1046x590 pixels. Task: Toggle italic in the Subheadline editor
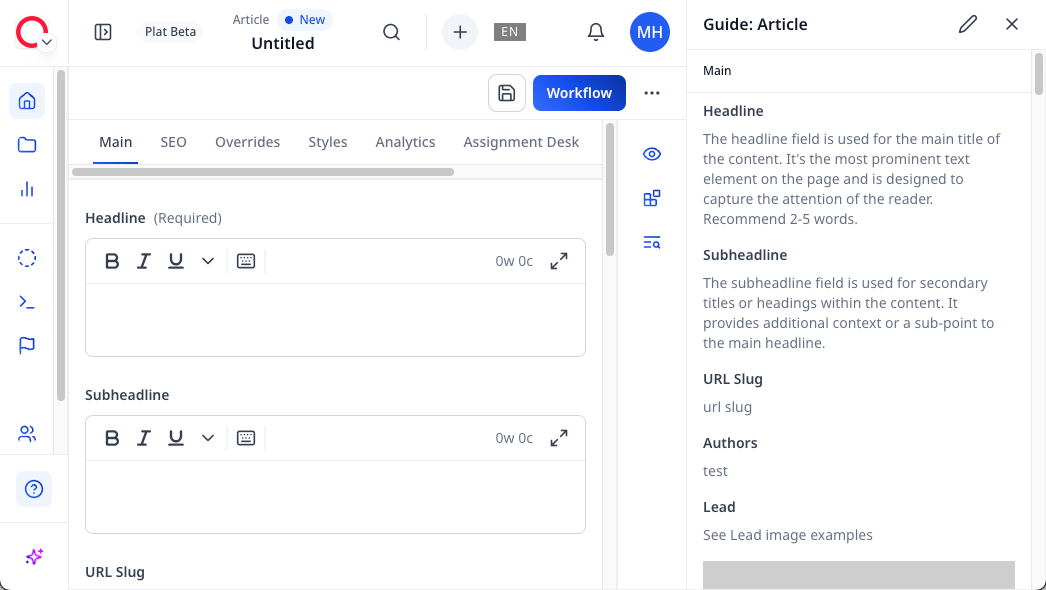pyautogui.click(x=144, y=438)
